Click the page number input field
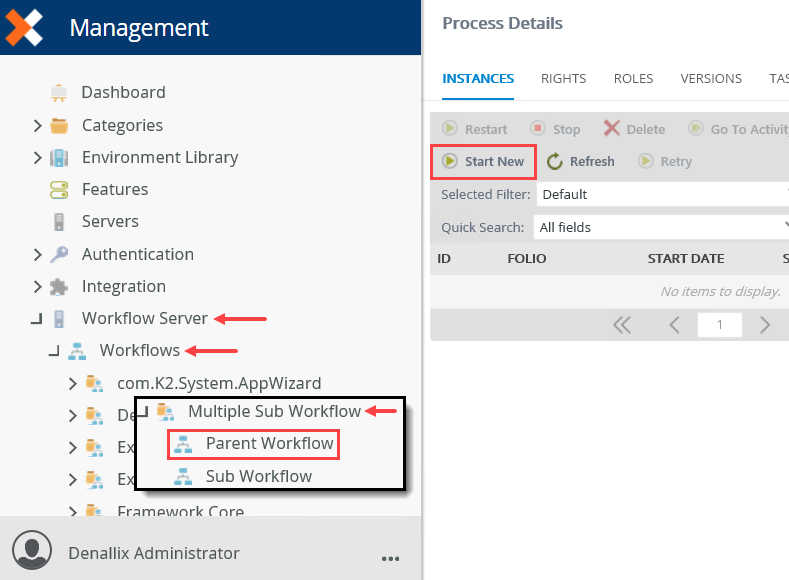 (717, 325)
